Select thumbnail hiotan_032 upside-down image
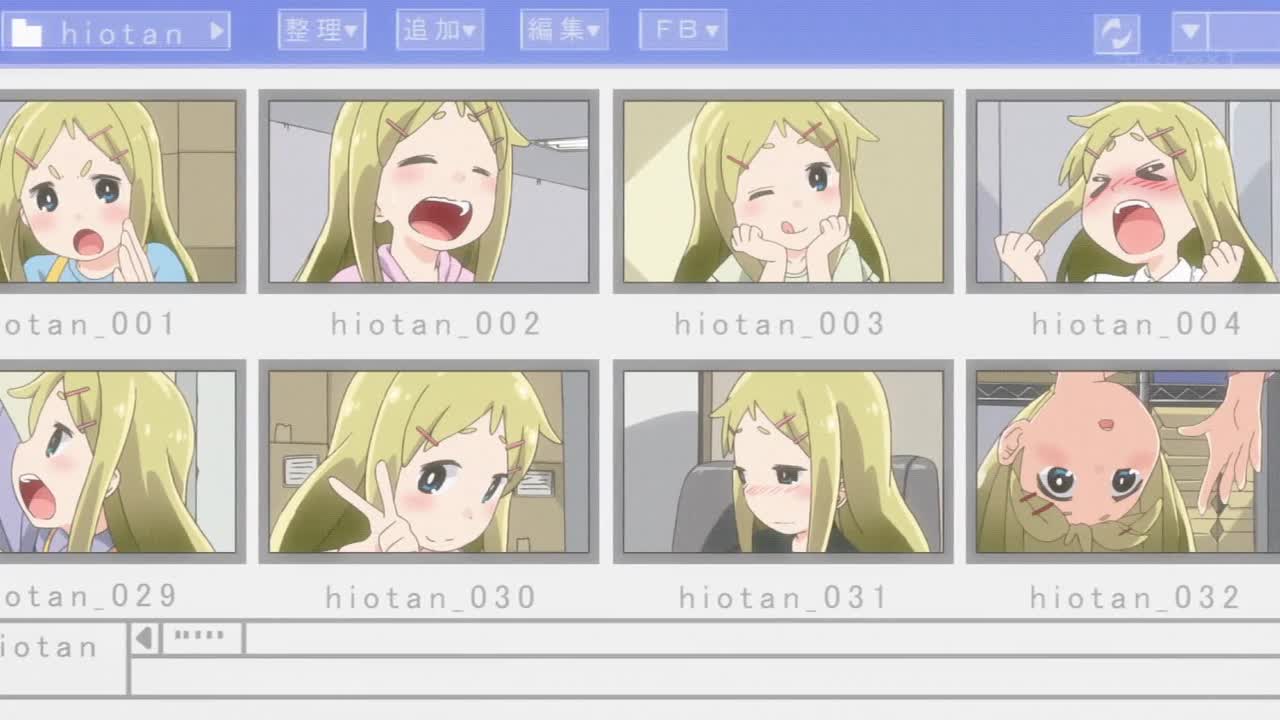 click(1123, 462)
